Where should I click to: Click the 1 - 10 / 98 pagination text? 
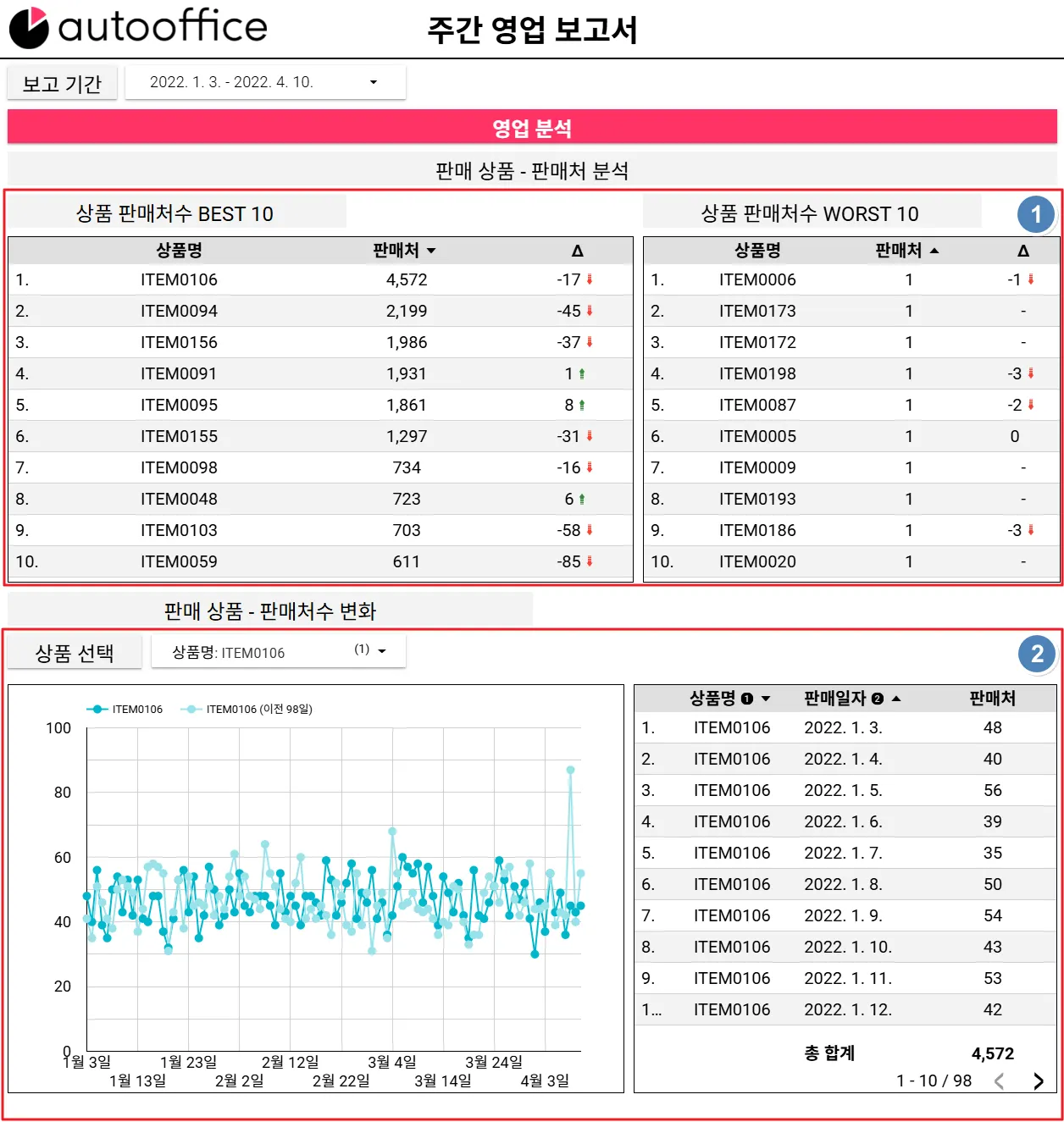point(934,1081)
